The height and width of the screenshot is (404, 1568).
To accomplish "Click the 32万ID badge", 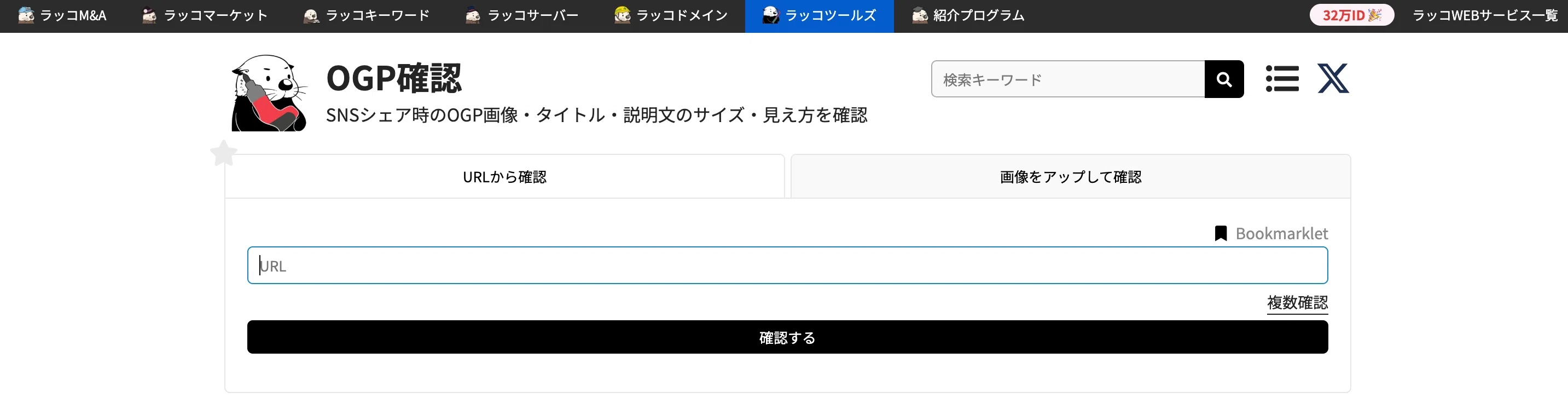I will click(1351, 15).
